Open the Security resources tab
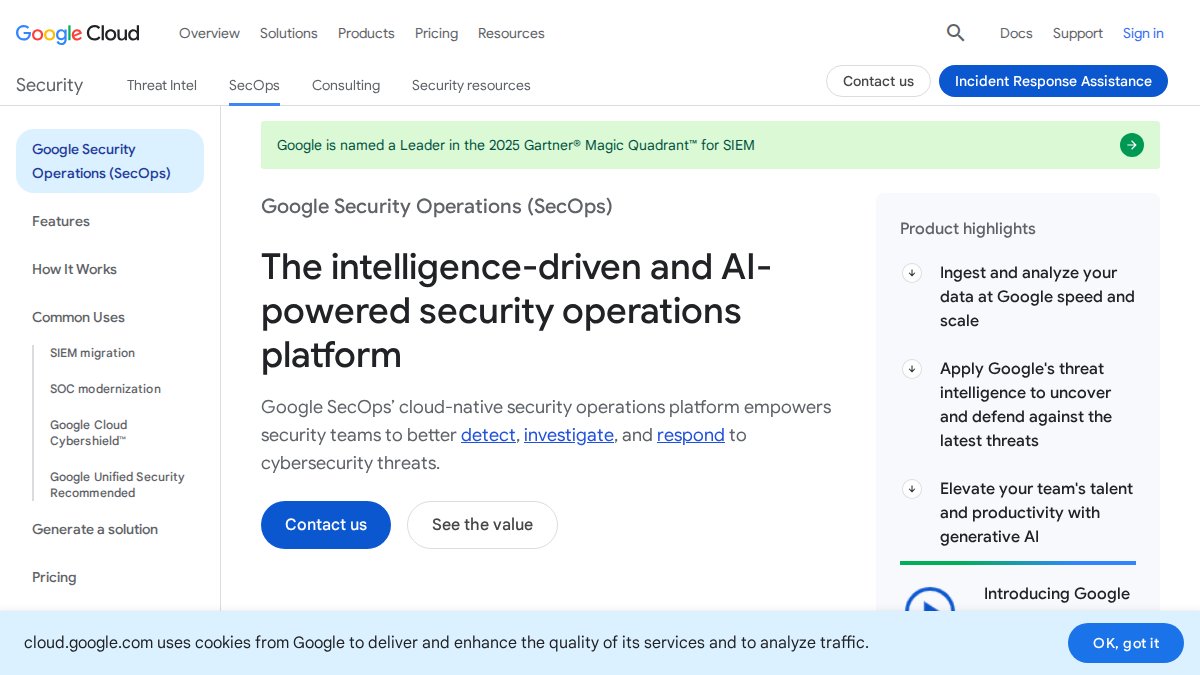This screenshot has height=675, width=1200. tap(471, 85)
